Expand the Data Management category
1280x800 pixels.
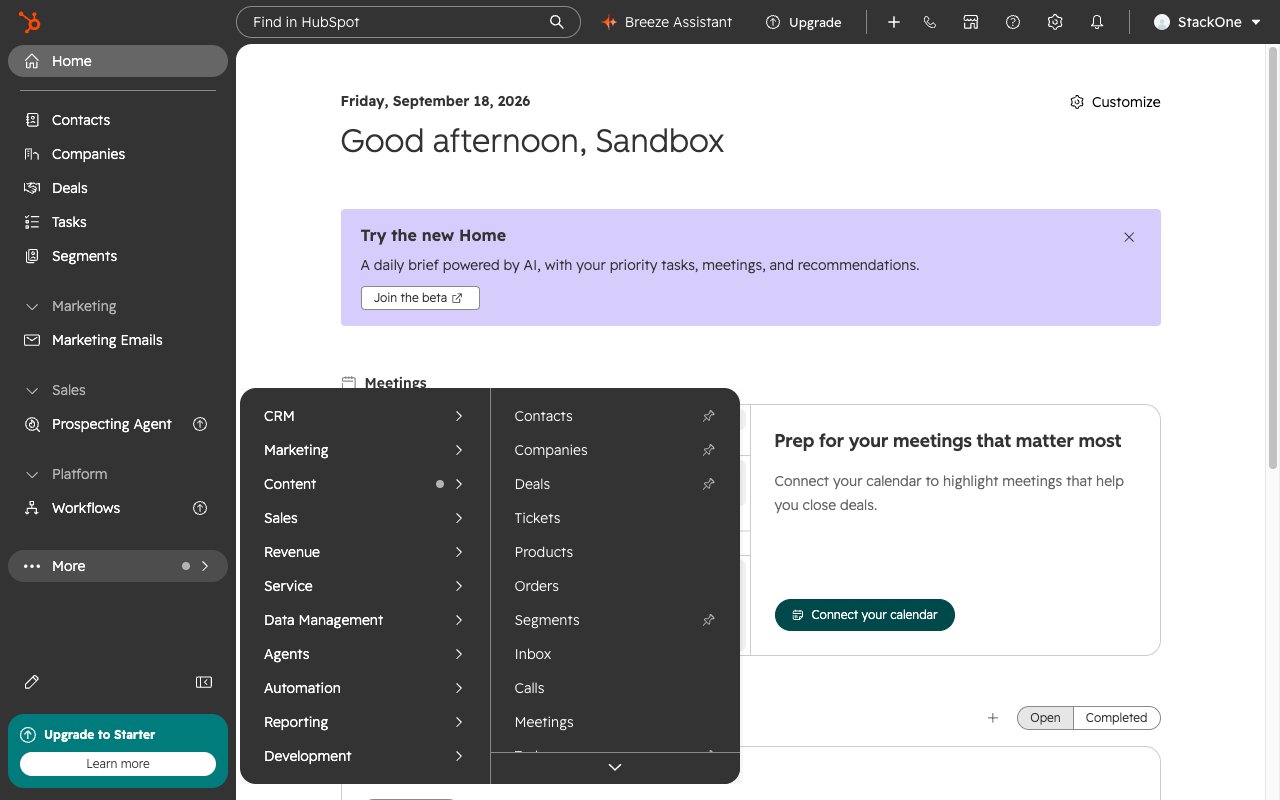pyautogui.click(x=364, y=620)
